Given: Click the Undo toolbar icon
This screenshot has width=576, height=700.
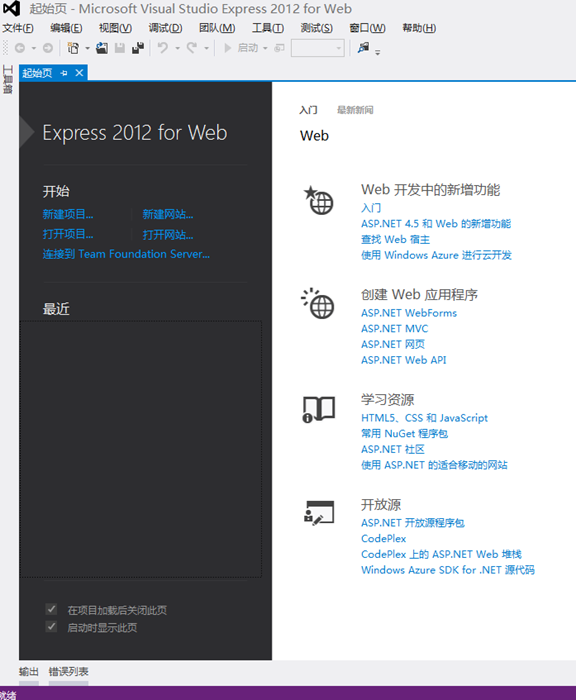Looking at the screenshot, I should [x=163, y=47].
